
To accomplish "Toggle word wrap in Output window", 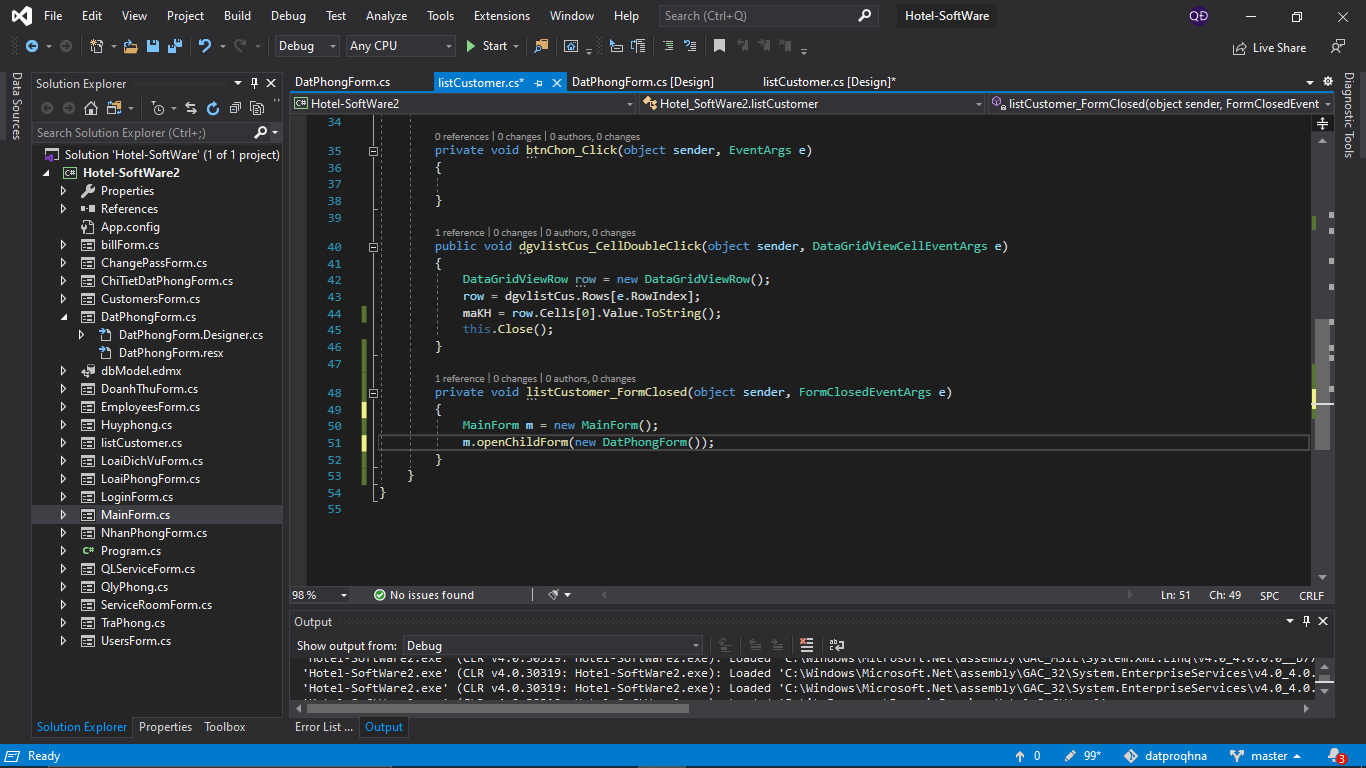I will click(x=837, y=645).
